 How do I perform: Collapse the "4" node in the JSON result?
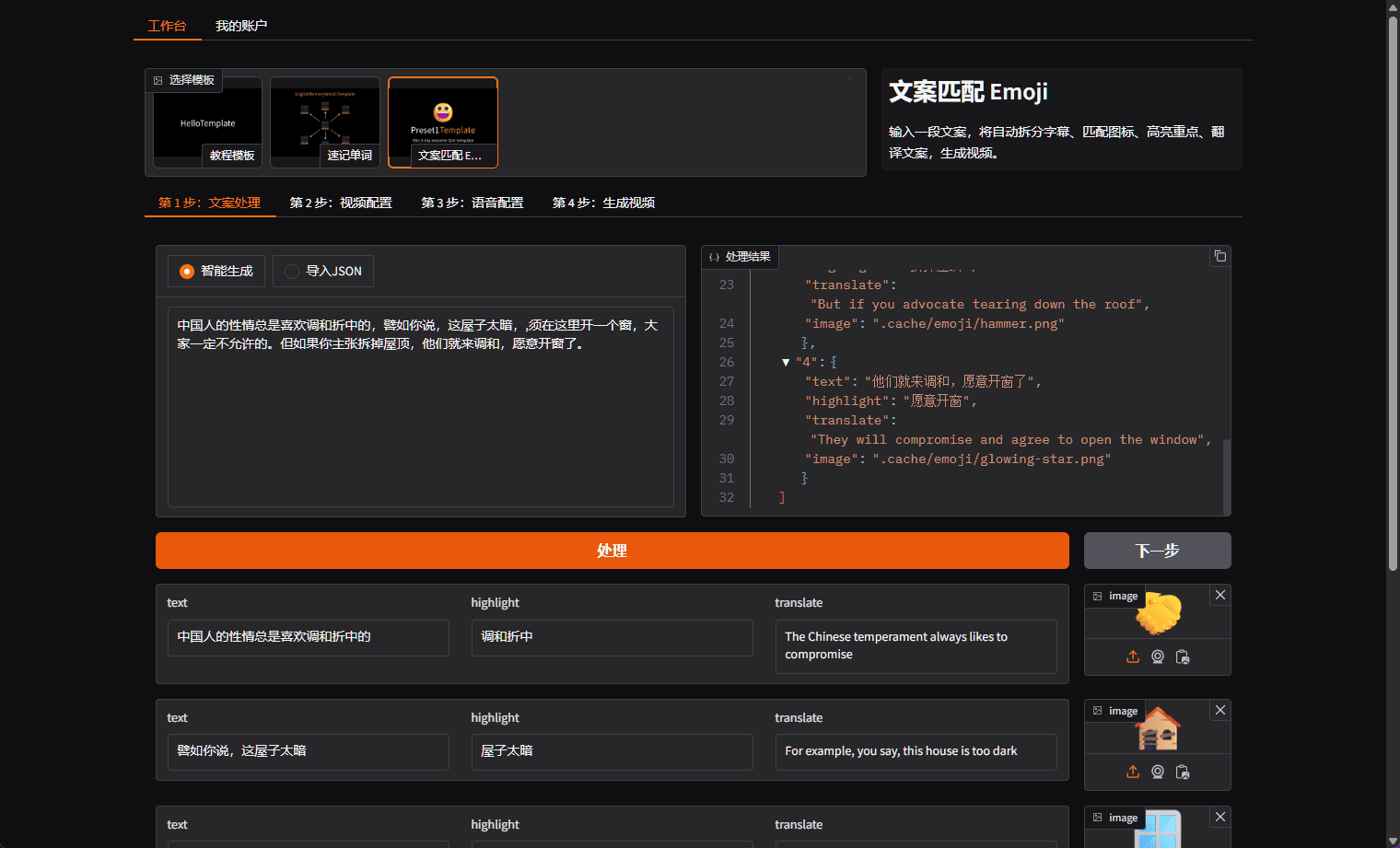(x=786, y=363)
